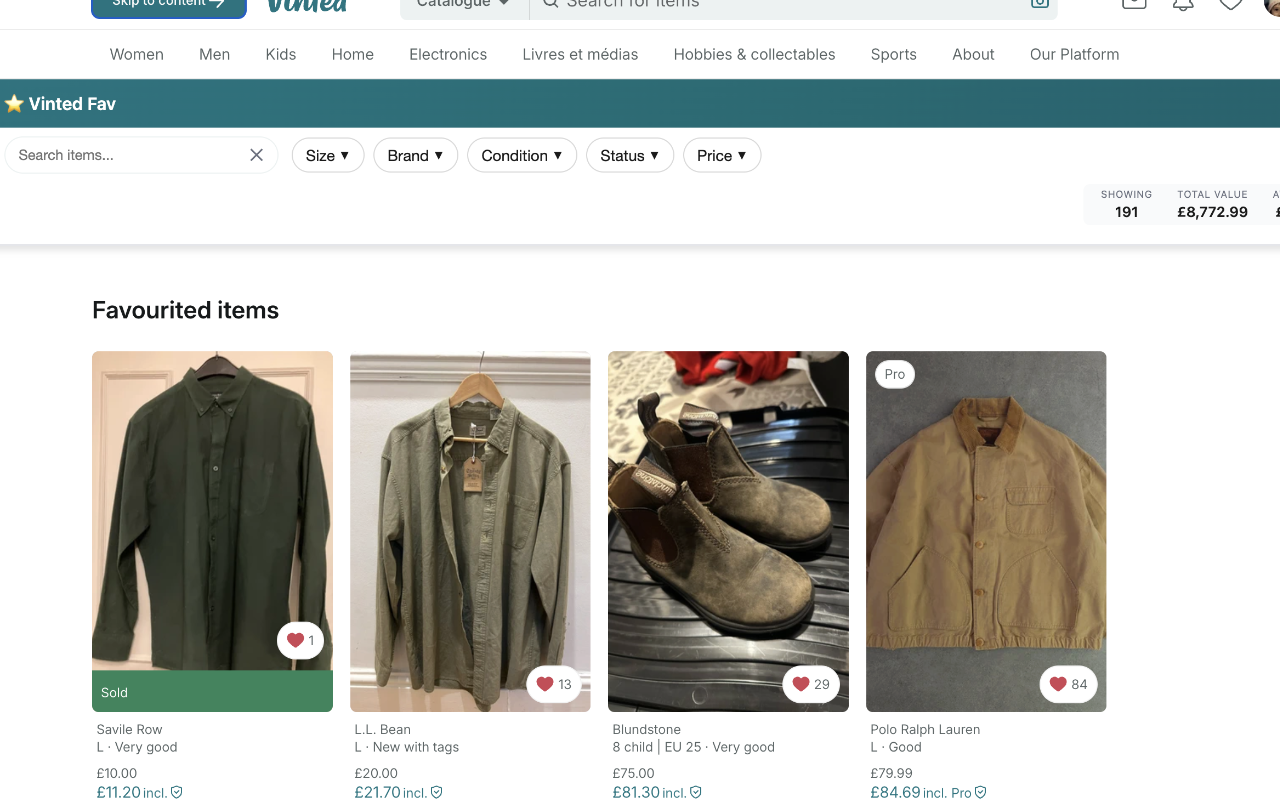Expand the Price filter dropdown
The image size is (1280, 800).
pyautogui.click(x=722, y=155)
